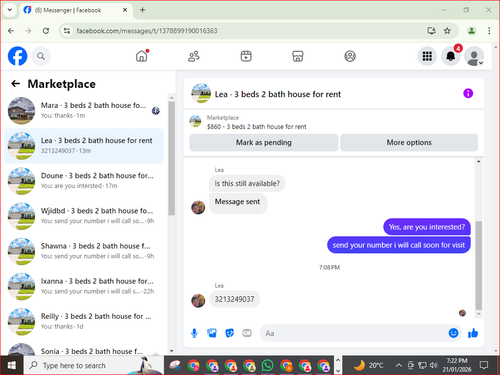500x375 pixels.
Task: Click the chat list scrollbar
Action: [171, 158]
